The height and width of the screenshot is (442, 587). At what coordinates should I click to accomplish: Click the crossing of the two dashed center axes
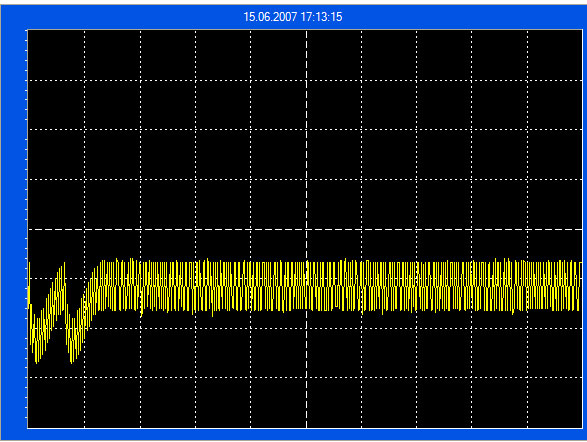[307, 229]
